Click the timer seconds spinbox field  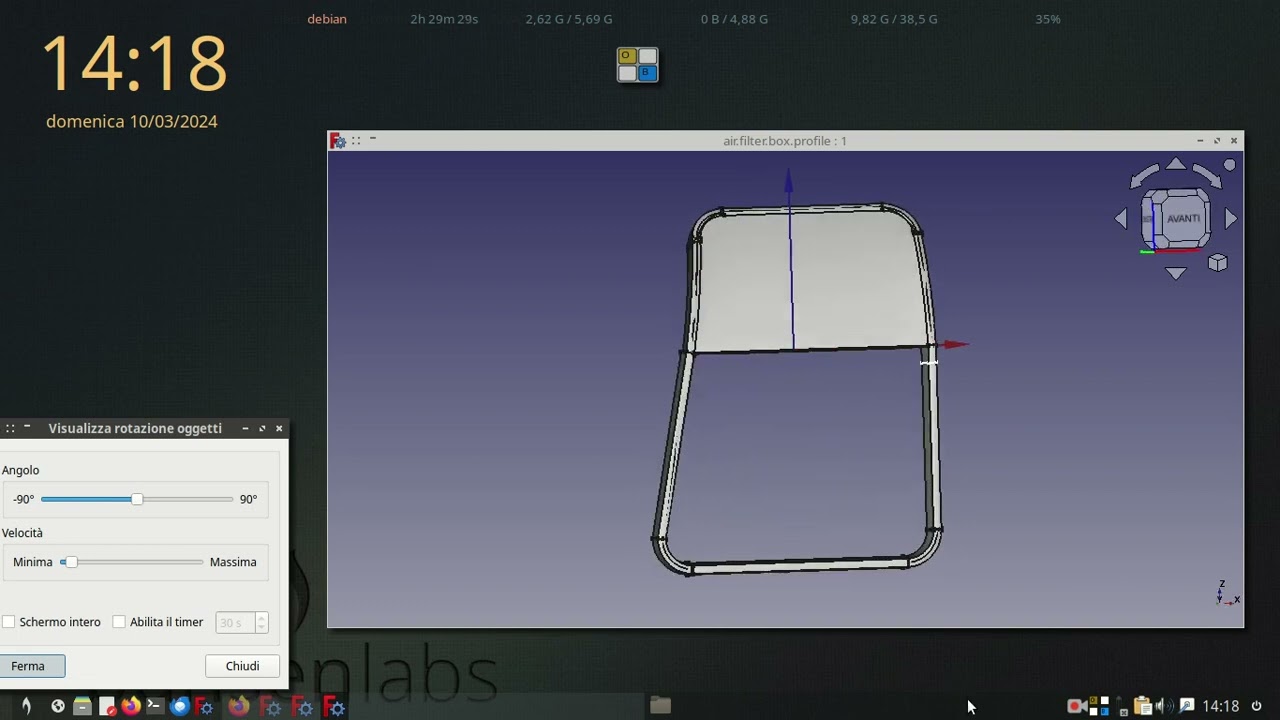[x=235, y=622]
